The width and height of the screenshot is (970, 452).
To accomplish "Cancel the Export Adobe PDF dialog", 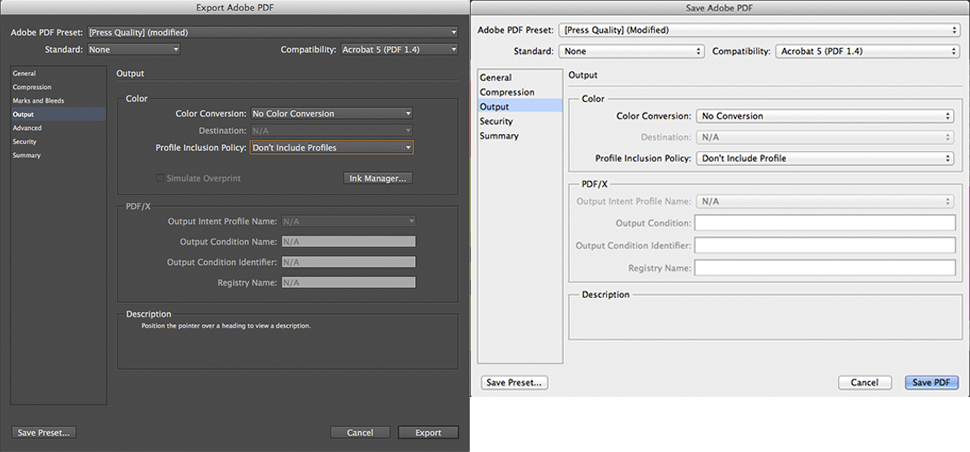I will click(360, 433).
